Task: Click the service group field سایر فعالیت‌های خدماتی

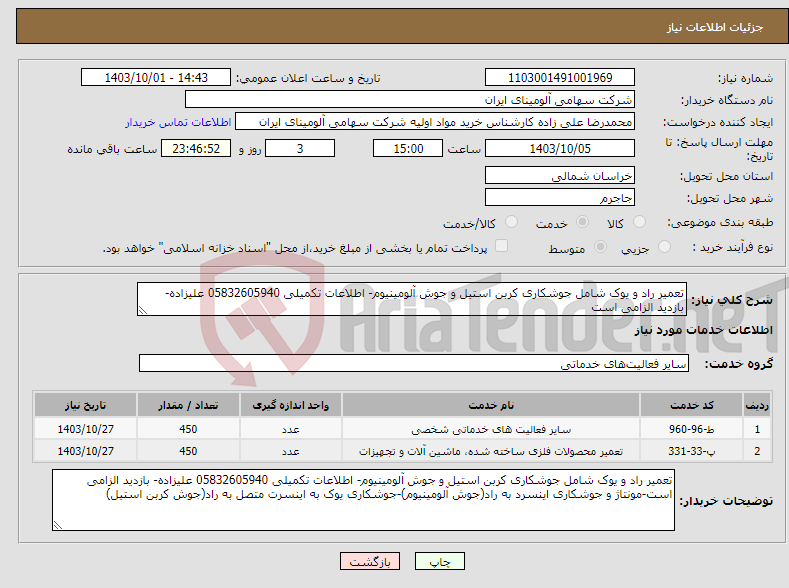Action: tap(414, 363)
